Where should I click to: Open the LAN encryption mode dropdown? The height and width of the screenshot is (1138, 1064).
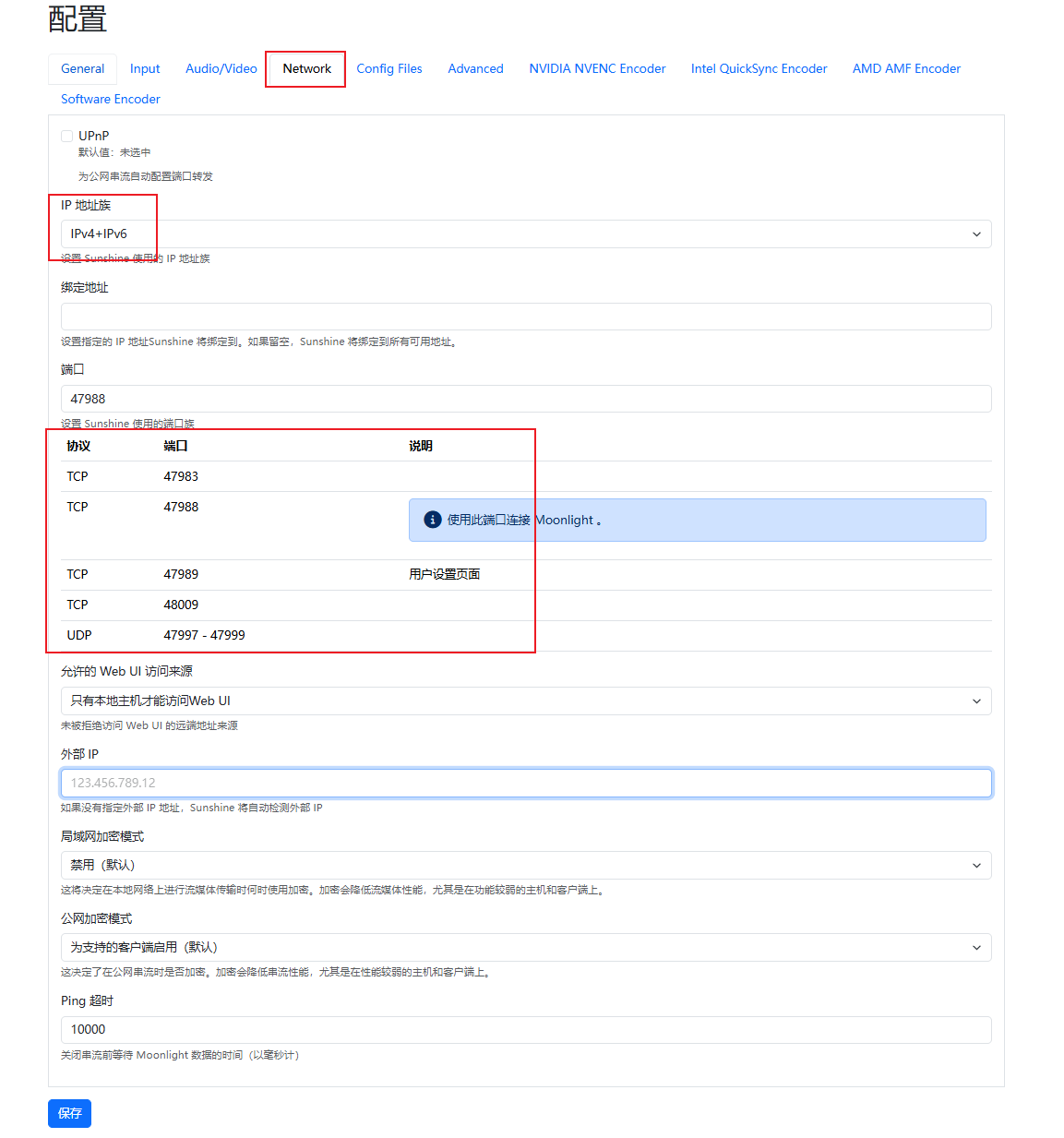pos(526,866)
